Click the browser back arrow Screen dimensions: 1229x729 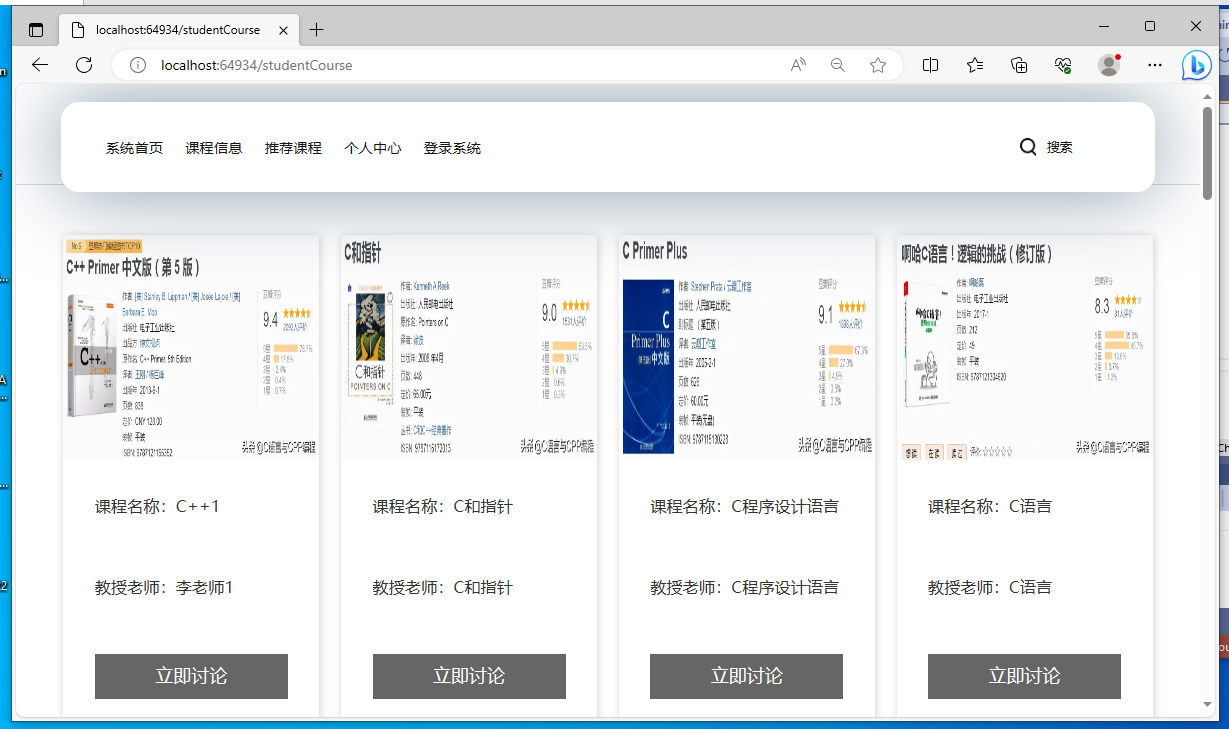(x=40, y=65)
